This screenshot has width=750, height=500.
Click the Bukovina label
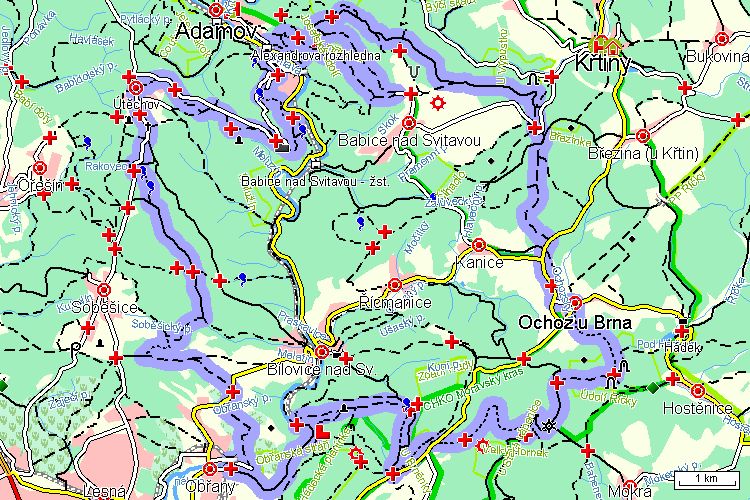(x=717, y=56)
